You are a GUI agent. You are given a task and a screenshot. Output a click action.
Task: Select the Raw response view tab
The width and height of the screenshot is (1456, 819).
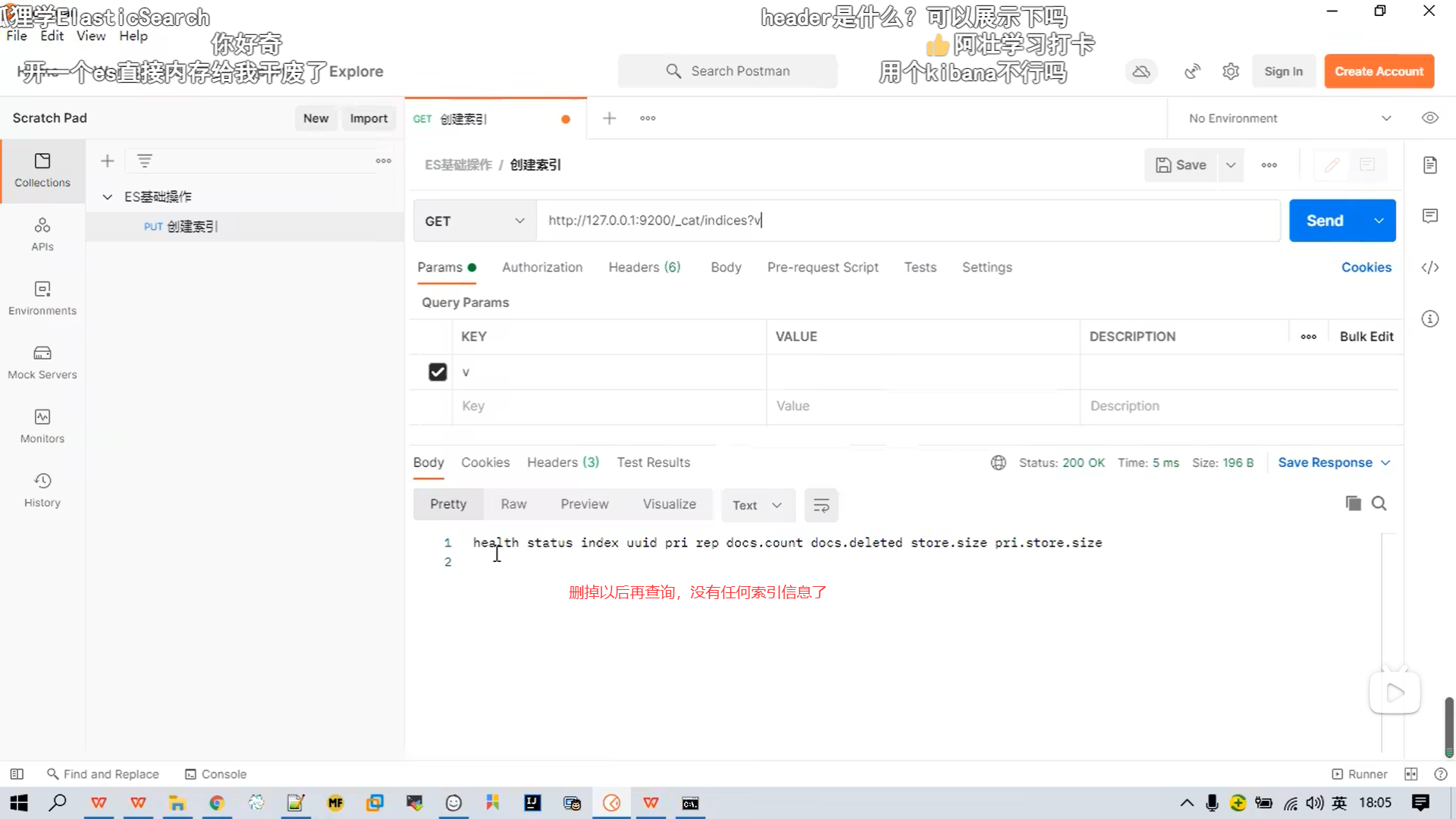(x=513, y=504)
